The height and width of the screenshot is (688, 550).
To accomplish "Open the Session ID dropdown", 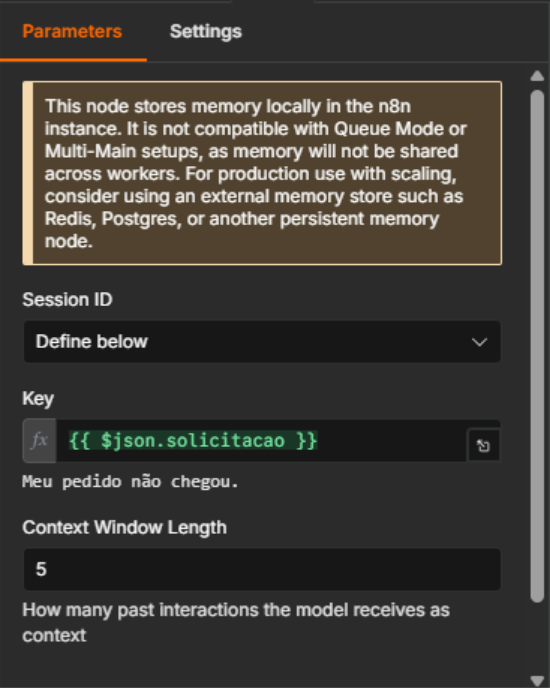I will click(262, 342).
